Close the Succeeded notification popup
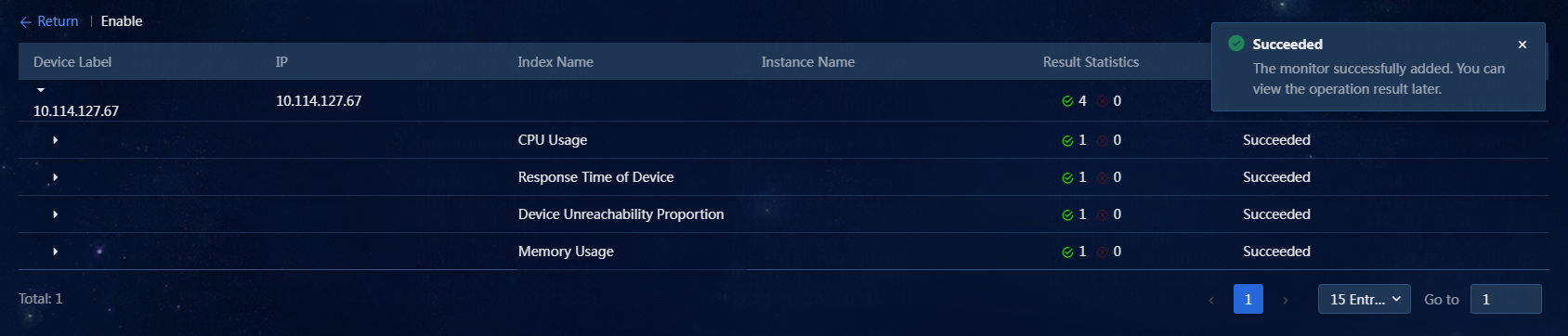 (1522, 45)
